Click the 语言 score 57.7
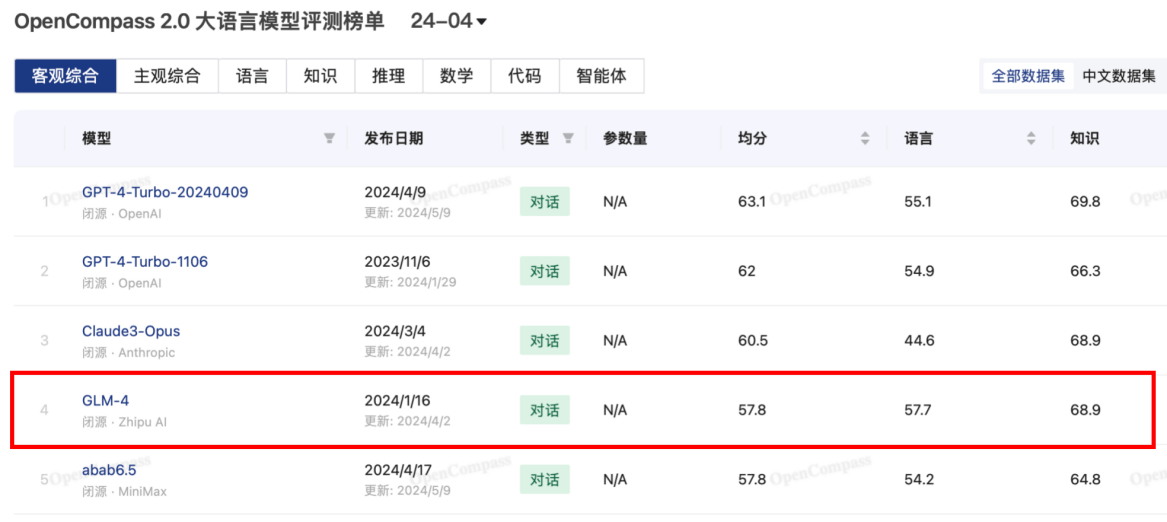 pyautogui.click(x=918, y=410)
